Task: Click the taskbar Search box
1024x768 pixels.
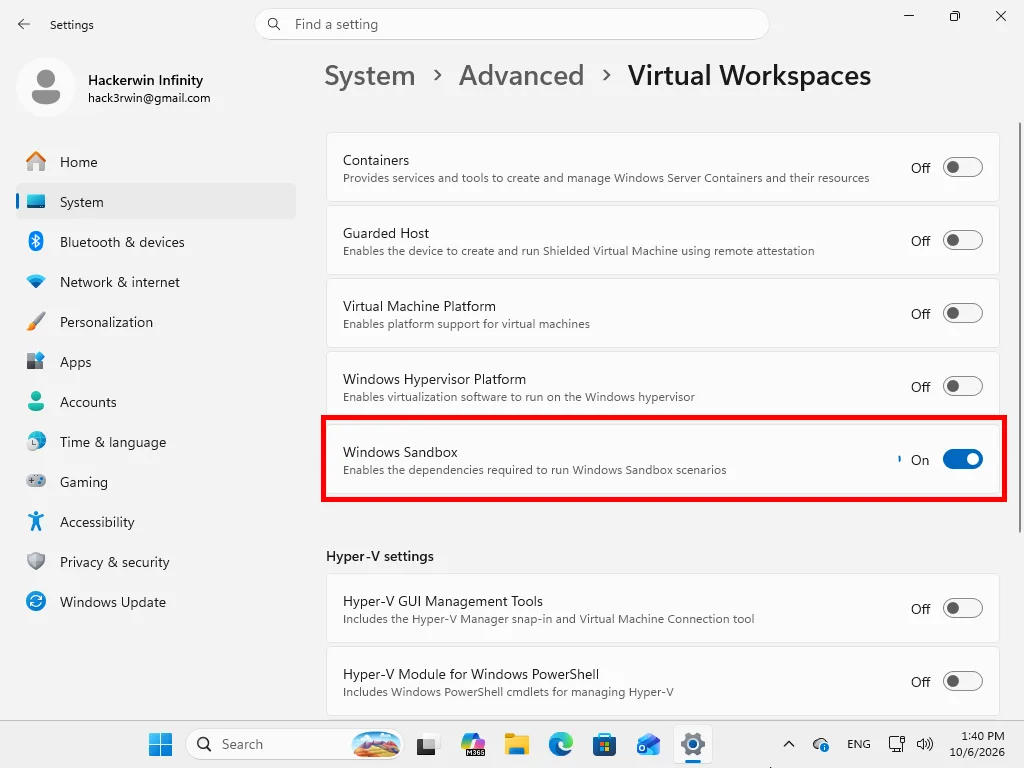Action: (295, 744)
